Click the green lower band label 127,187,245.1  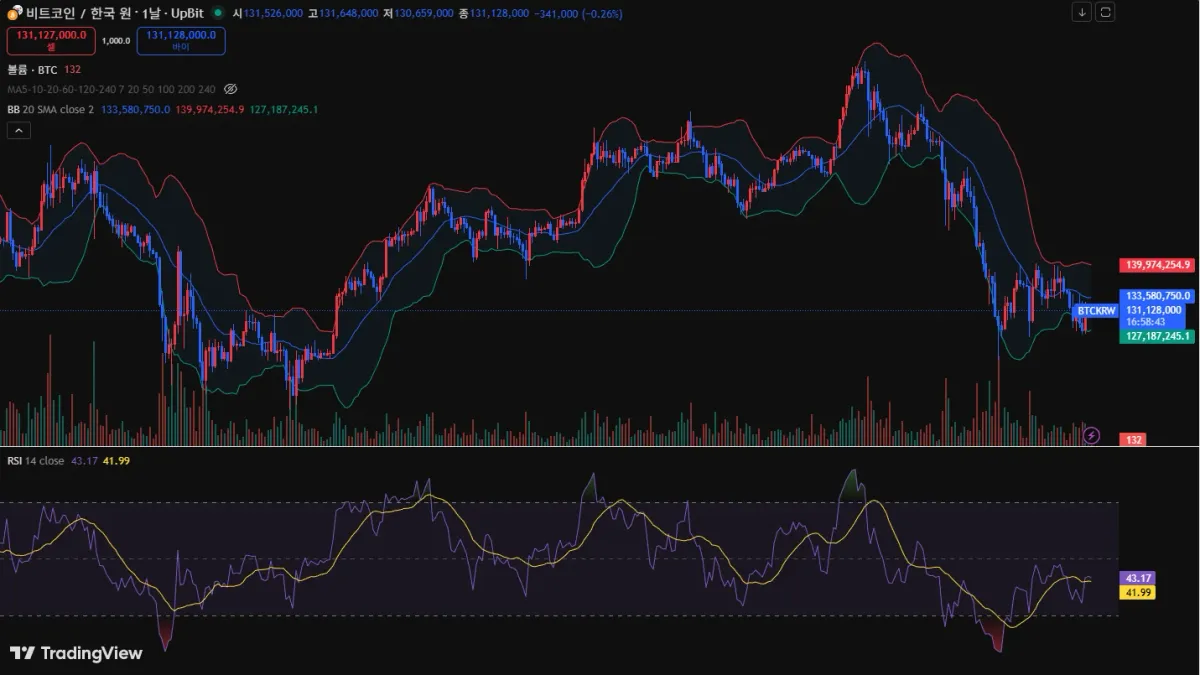1157,336
